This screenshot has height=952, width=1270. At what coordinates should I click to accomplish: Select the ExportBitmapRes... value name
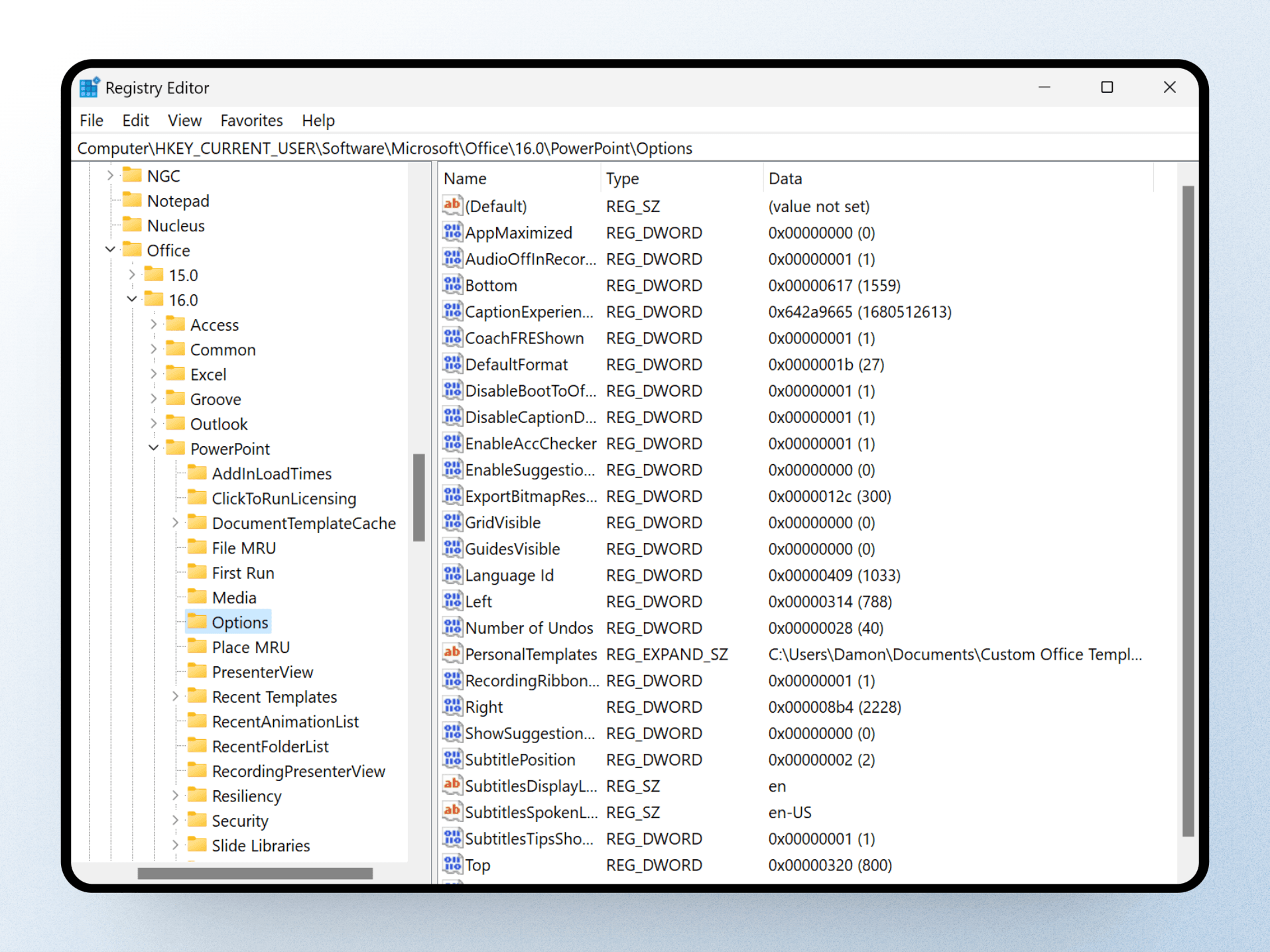coord(531,496)
